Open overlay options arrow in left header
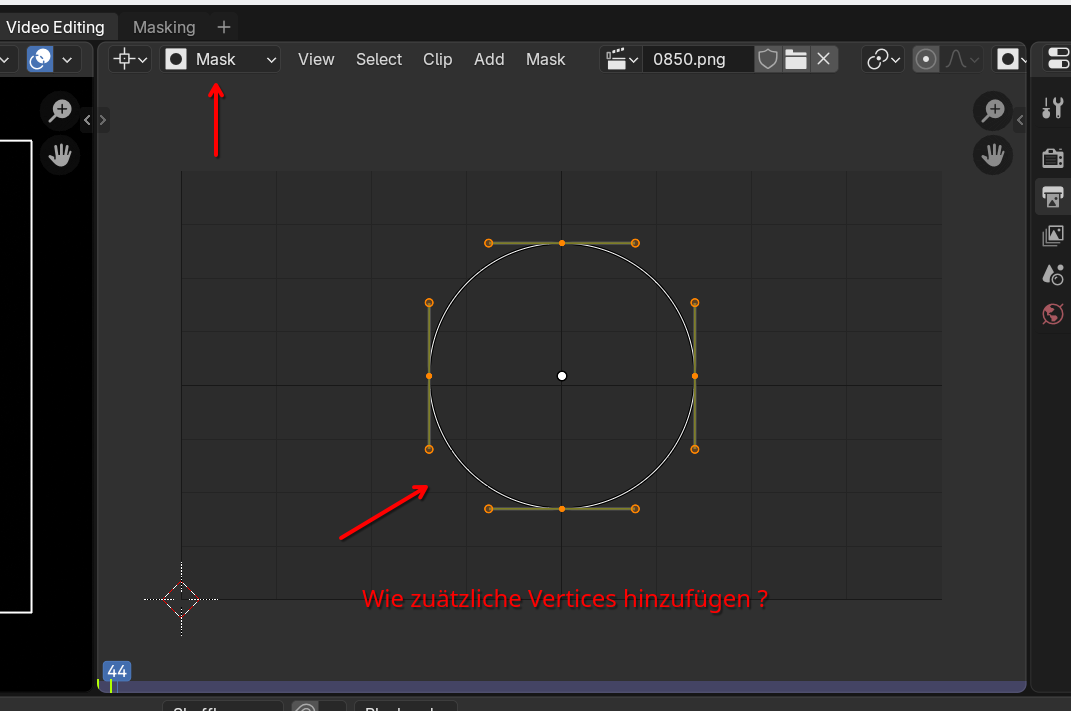 [67, 59]
